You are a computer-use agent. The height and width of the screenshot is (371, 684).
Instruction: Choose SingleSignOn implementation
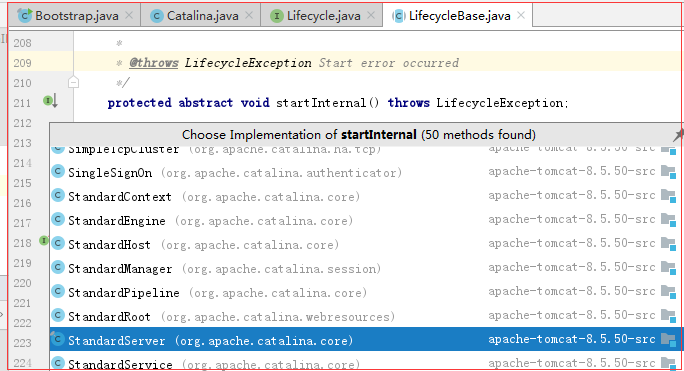coord(366,172)
